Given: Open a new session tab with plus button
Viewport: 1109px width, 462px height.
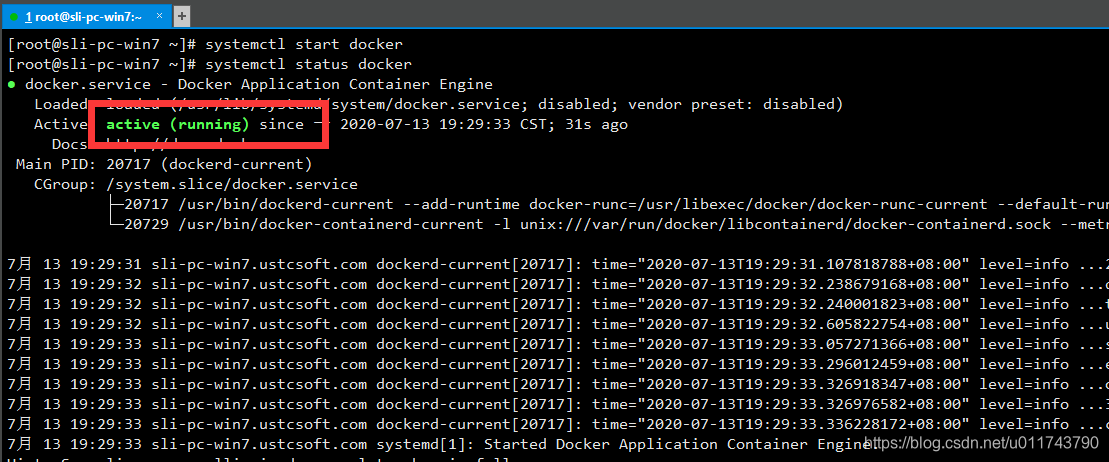Looking at the screenshot, I should point(182,16).
